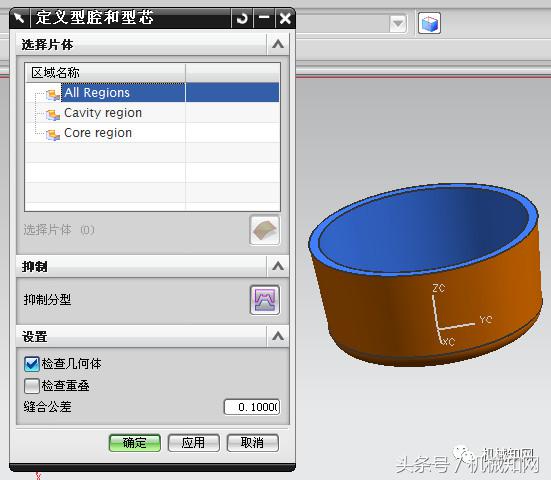The image size is (551, 480).
Task: Click the 应用 apply button
Action: point(194,443)
